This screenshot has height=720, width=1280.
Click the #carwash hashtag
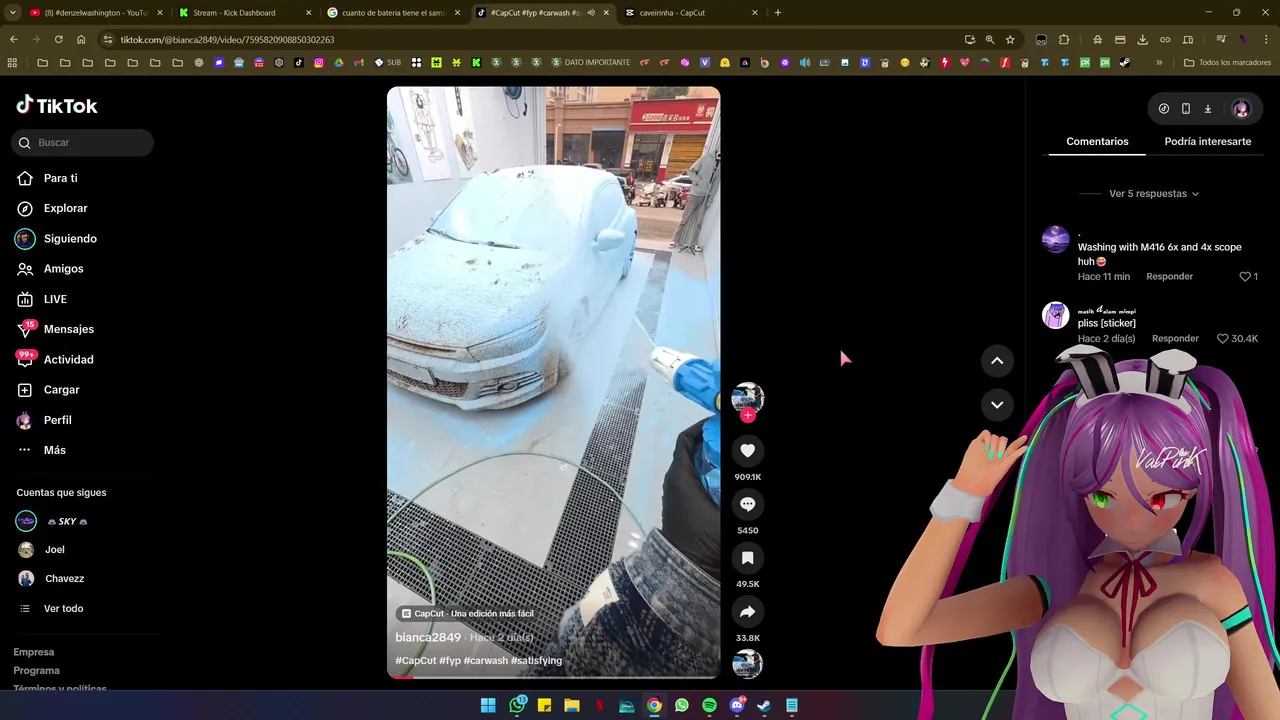tap(485, 661)
